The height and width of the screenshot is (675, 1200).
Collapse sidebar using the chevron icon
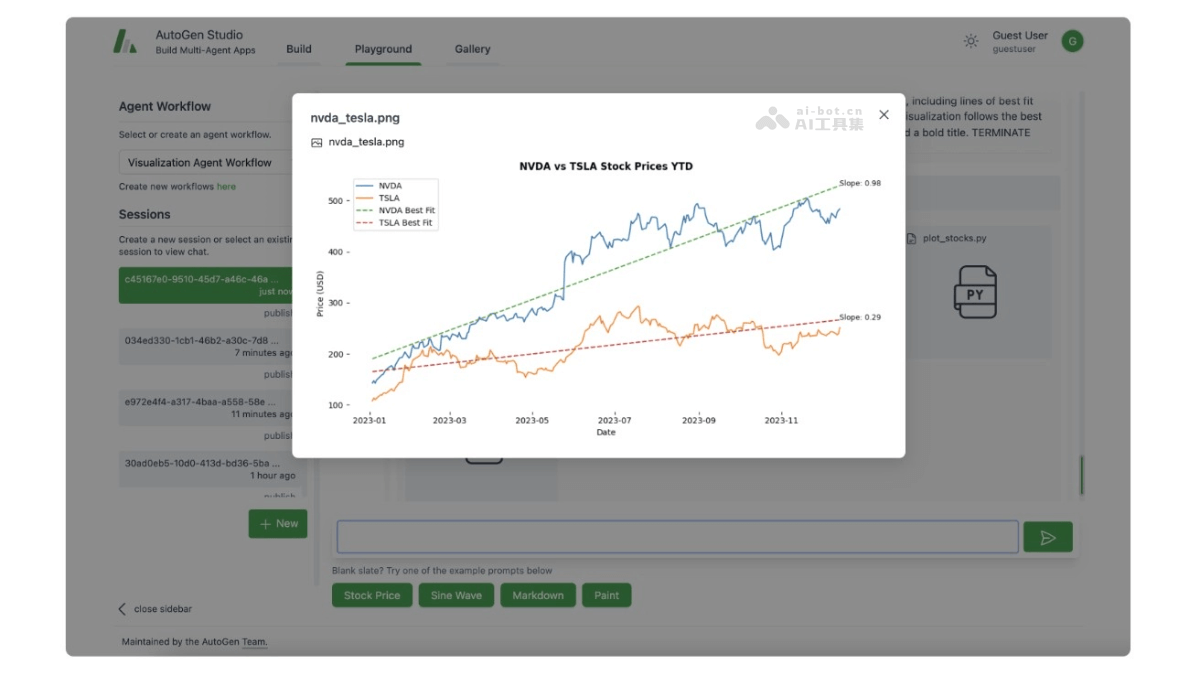click(x=123, y=609)
